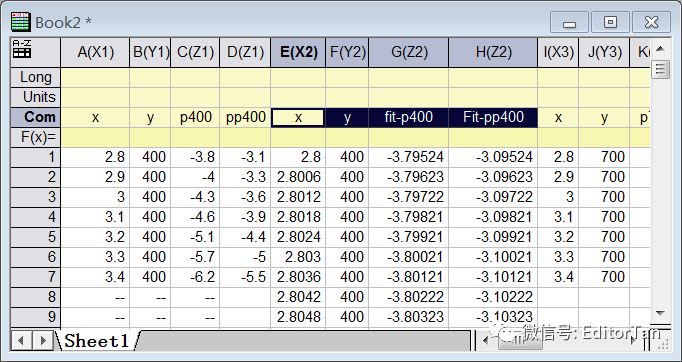This screenshot has height=362, width=682.
Task: Click cell value 2.8018
Action: (299, 217)
